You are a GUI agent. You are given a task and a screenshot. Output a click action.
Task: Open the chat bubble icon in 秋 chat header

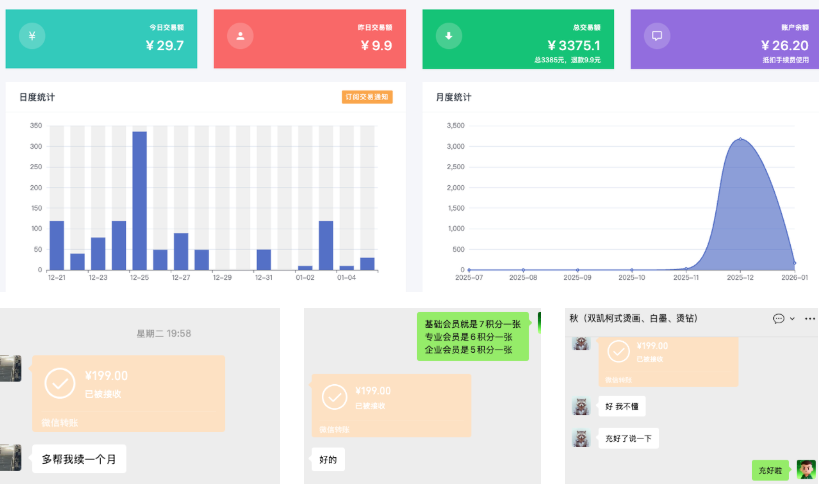(778, 319)
